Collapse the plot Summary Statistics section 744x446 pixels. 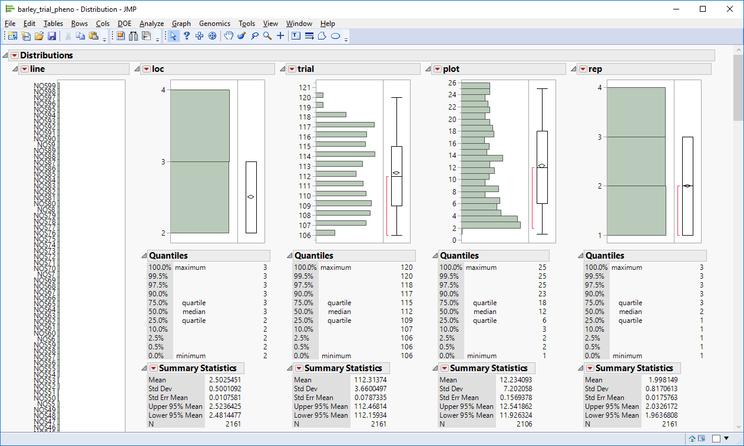click(x=435, y=368)
